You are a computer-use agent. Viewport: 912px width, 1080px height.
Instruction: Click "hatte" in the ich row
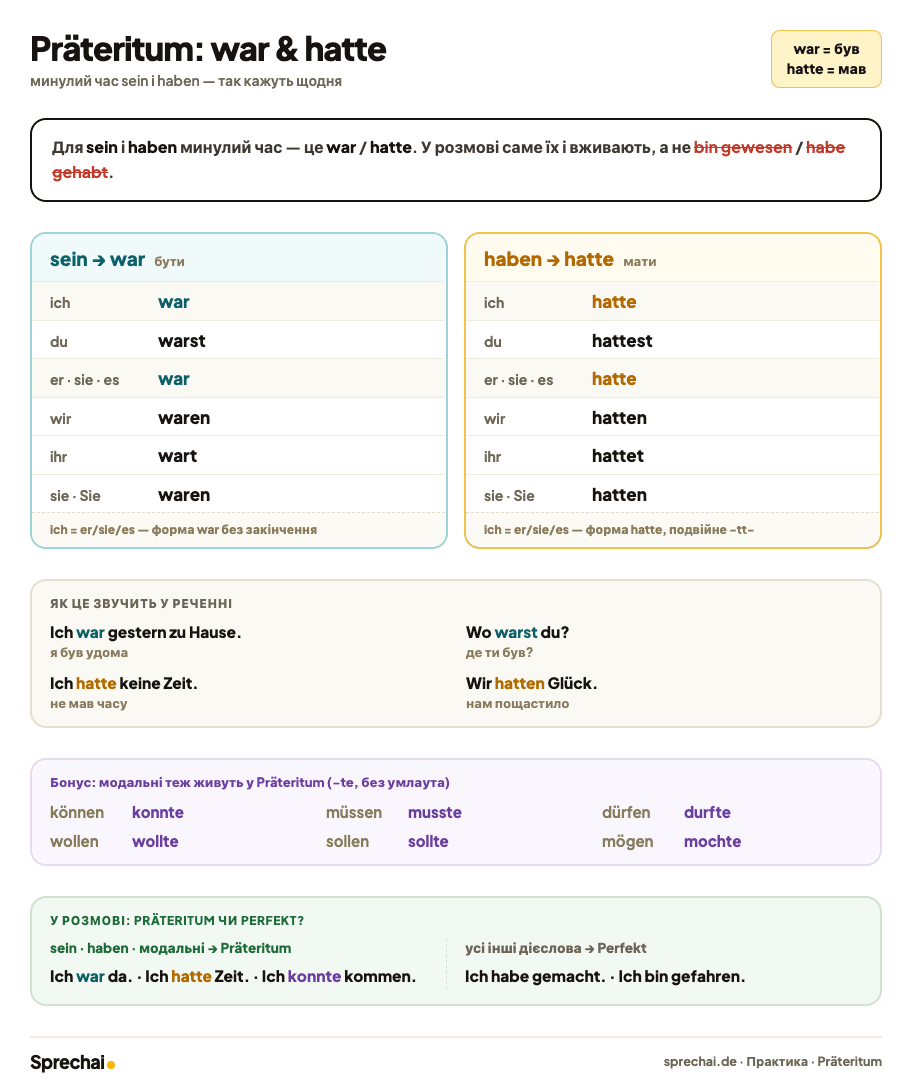pyautogui.click(x=614, y=302)
